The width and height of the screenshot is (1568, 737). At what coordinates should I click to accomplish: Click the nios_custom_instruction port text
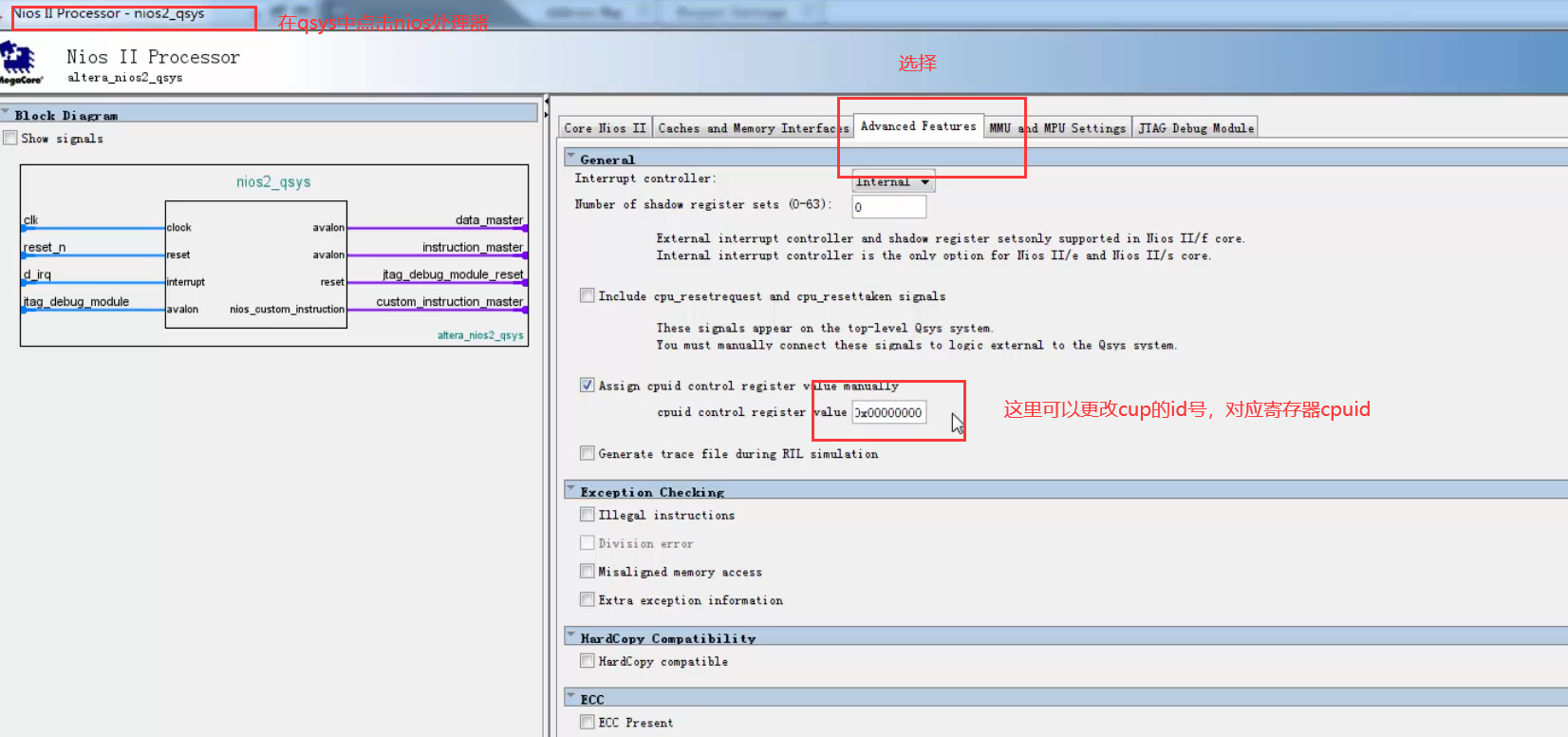pyautogui.click(x=287, y=310)
